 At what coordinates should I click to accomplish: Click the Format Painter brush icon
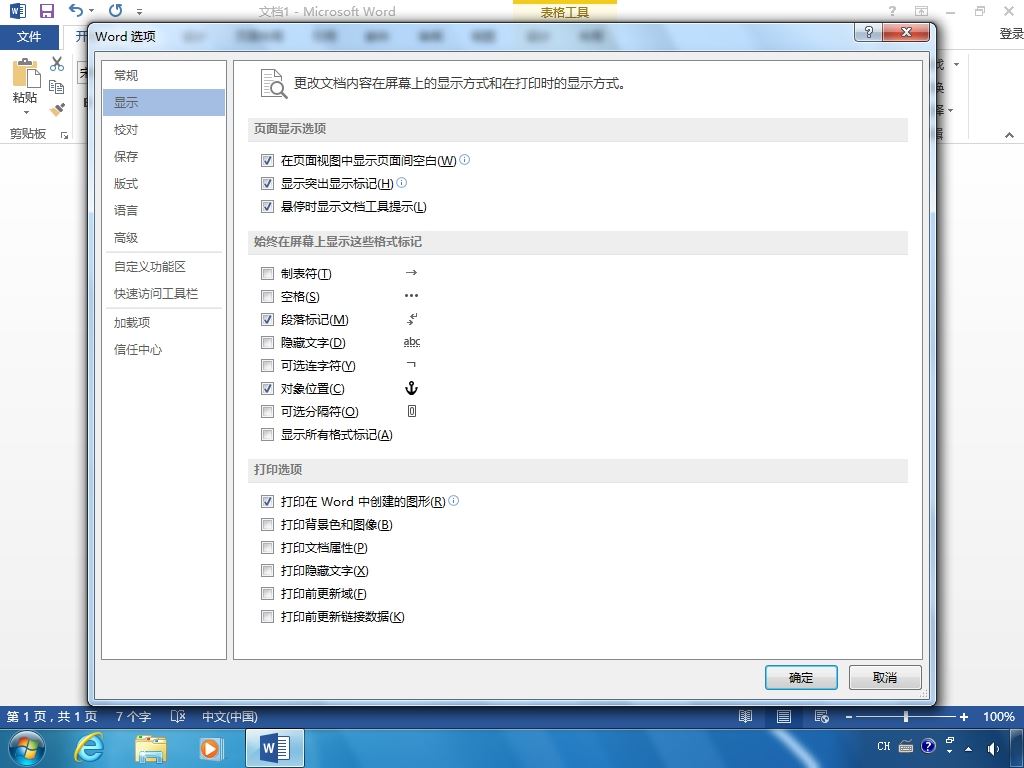pyautogui.click(x=57, y=109)
